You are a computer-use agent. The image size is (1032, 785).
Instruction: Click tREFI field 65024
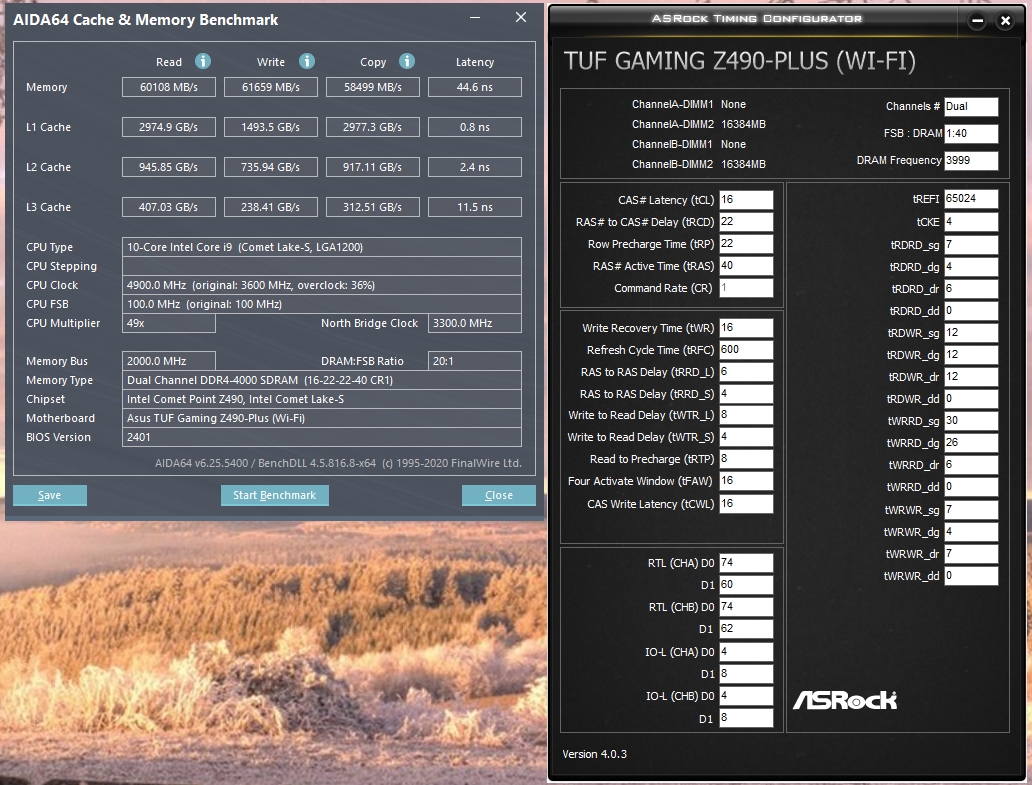[971, 199]
